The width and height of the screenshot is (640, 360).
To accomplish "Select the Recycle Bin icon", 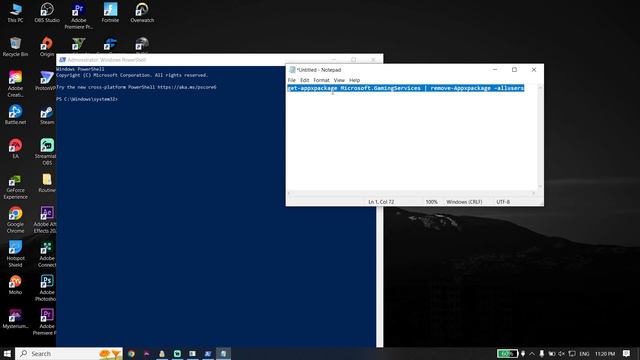I will (16, 47).
